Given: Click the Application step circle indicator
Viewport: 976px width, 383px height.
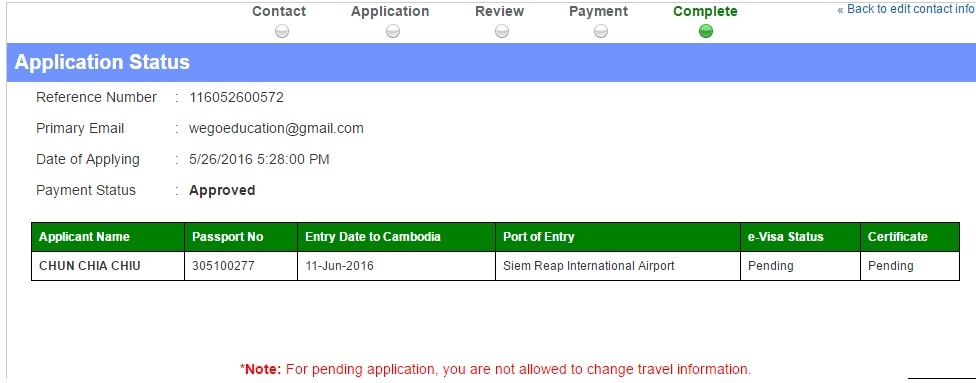Looking at the screenshot, I should point(393,31).
